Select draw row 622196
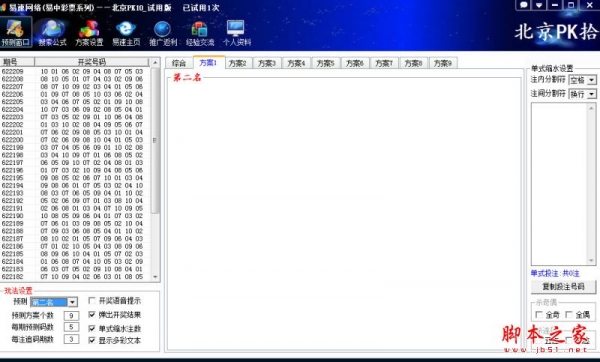Screen dimensions: 600x362 [x=75, y=170]
